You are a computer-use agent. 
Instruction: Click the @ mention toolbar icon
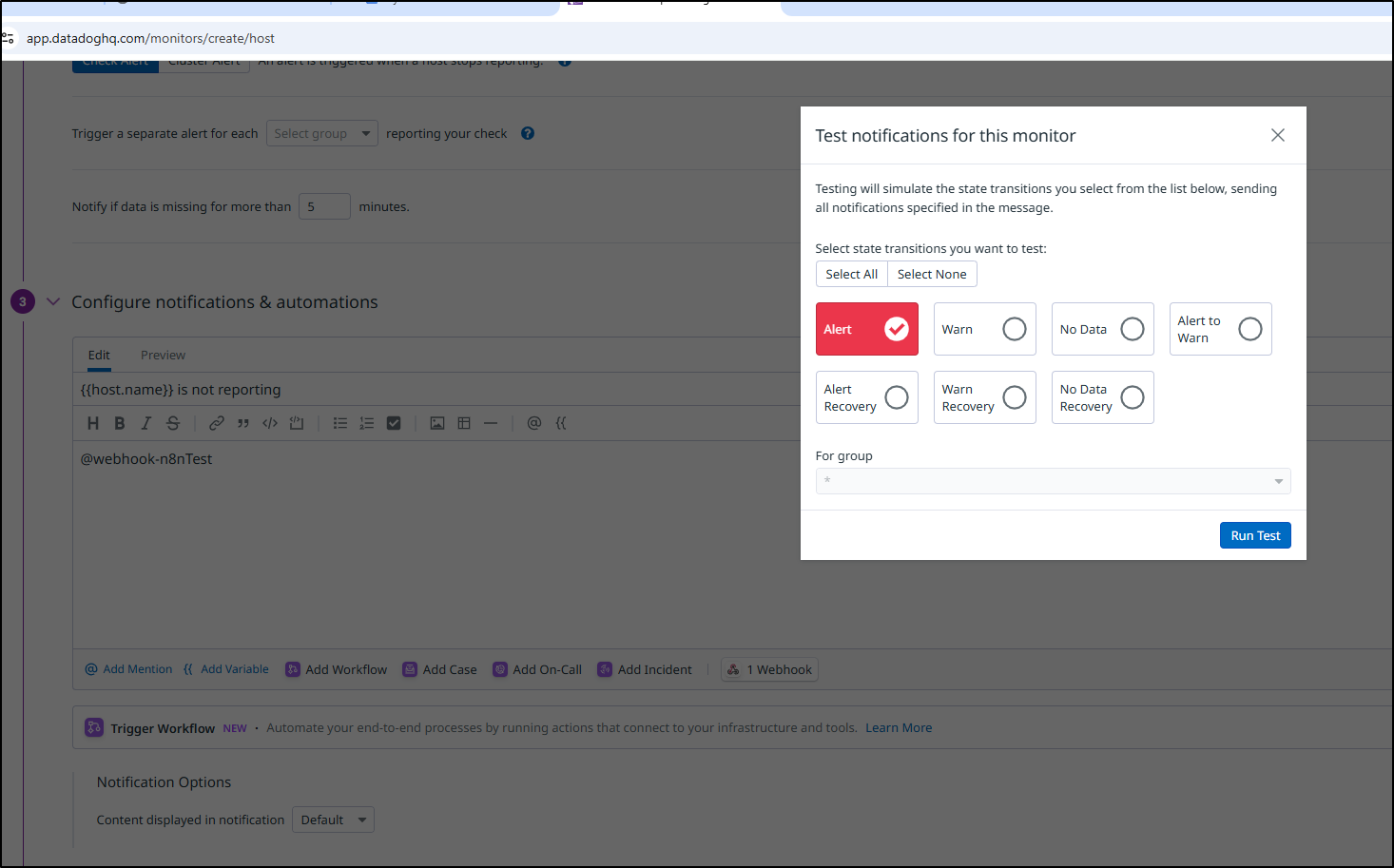pos(534,423)
